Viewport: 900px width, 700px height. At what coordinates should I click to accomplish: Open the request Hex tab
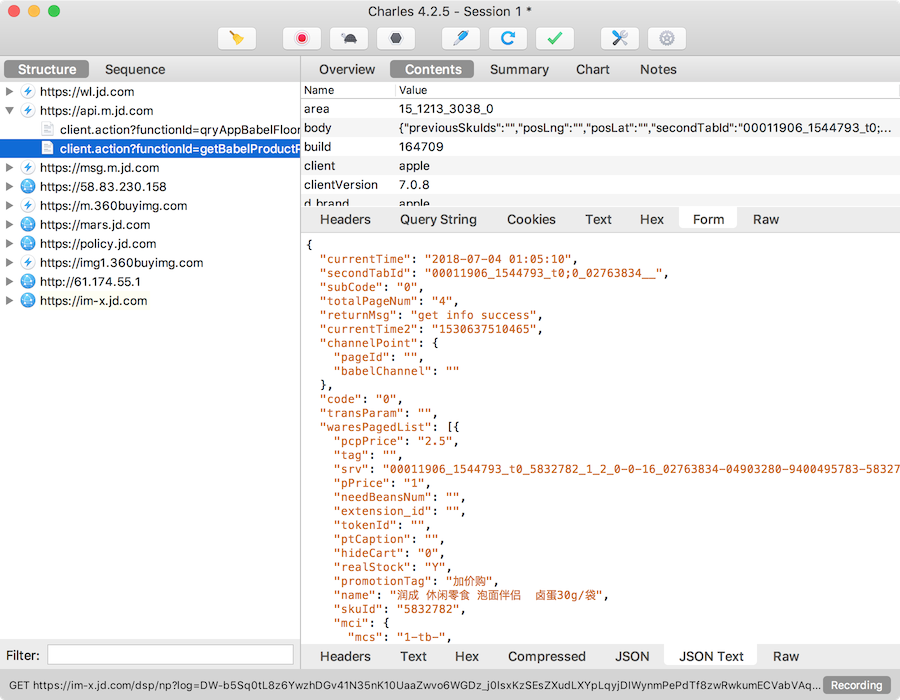pyautogui.click(x=651, y=219)
